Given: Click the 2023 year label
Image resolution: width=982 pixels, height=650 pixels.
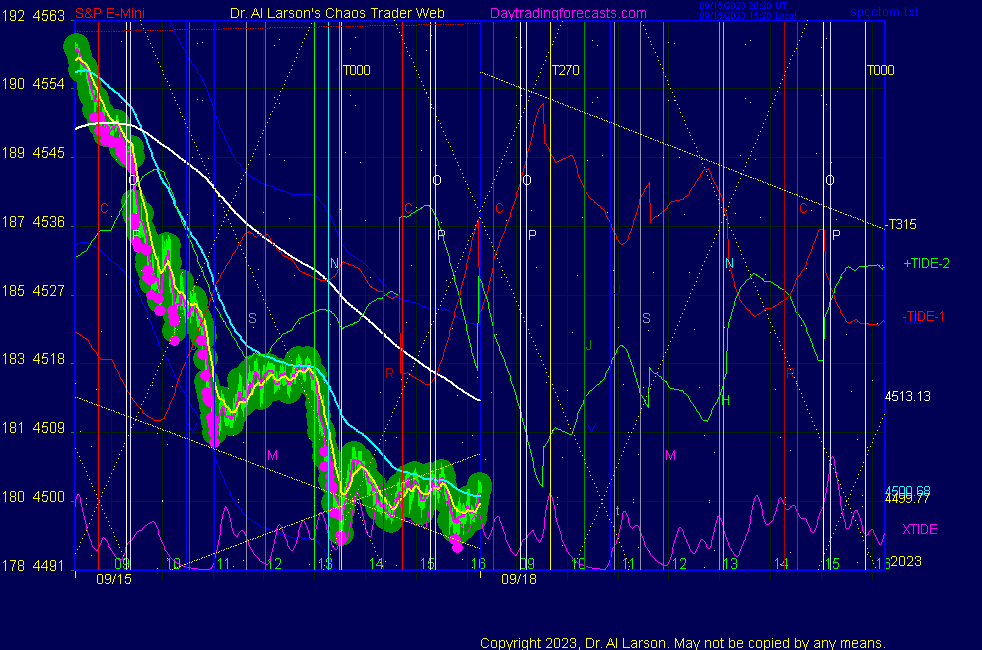Looking at the screenshot, I should coord(906,561).
